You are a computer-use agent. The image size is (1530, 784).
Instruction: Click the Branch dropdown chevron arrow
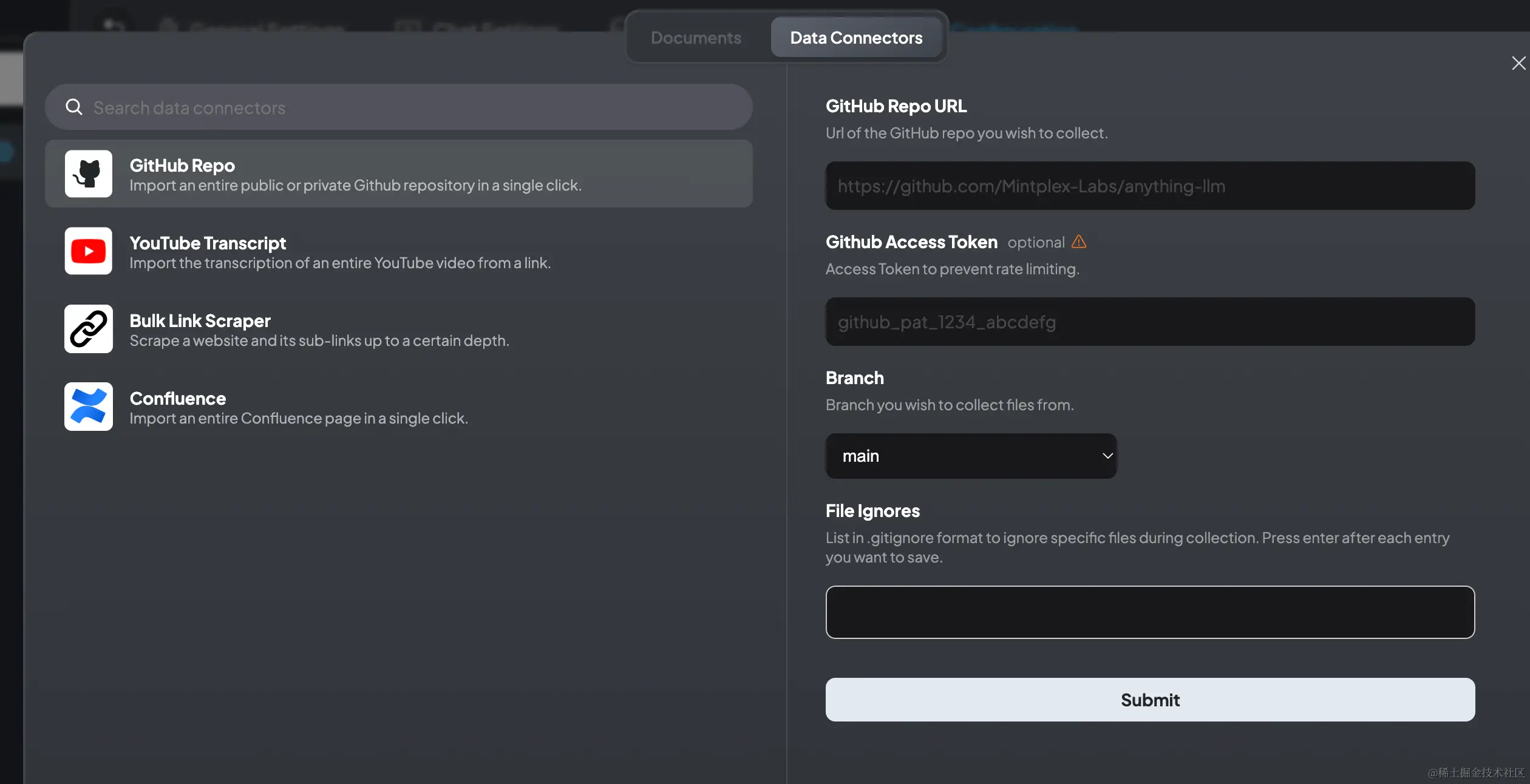tap(1107, 456)
